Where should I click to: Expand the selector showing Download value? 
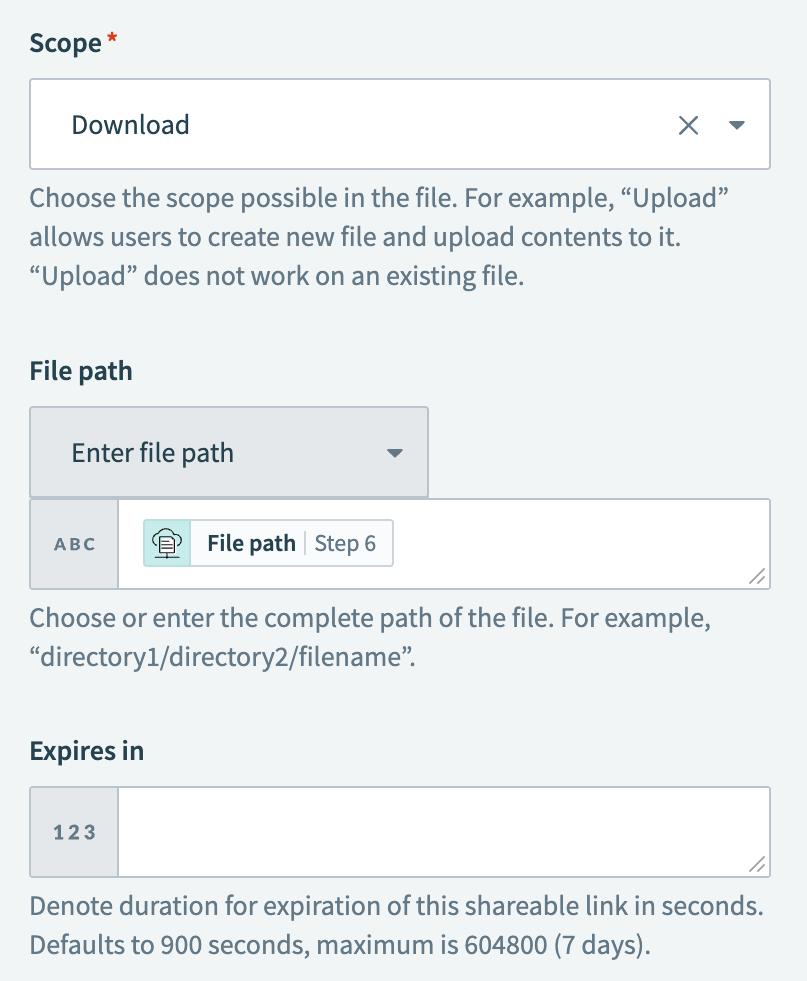pyautogui.click(x=400, y=124)
